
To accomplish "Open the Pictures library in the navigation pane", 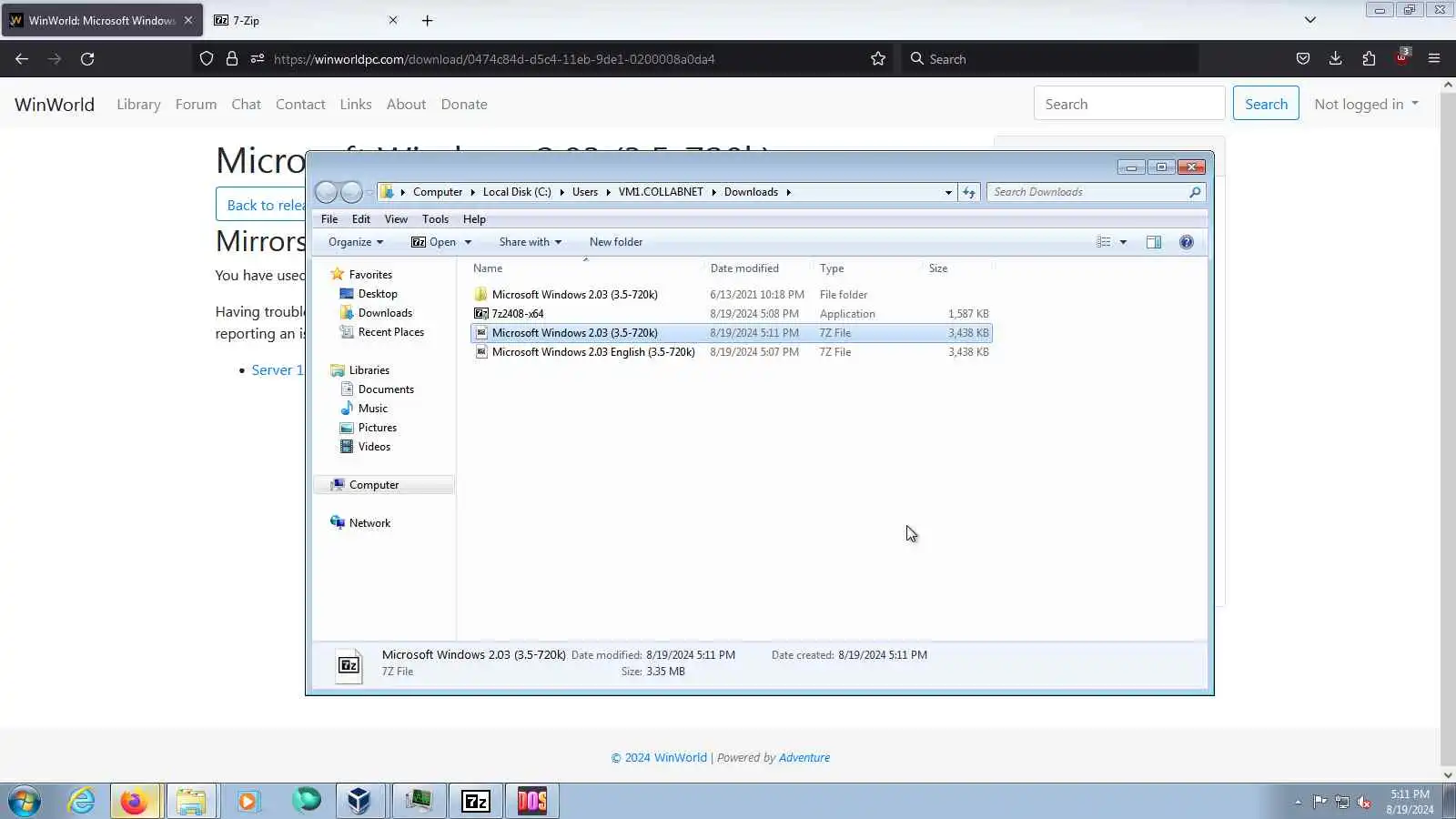I will click(378, 428).
